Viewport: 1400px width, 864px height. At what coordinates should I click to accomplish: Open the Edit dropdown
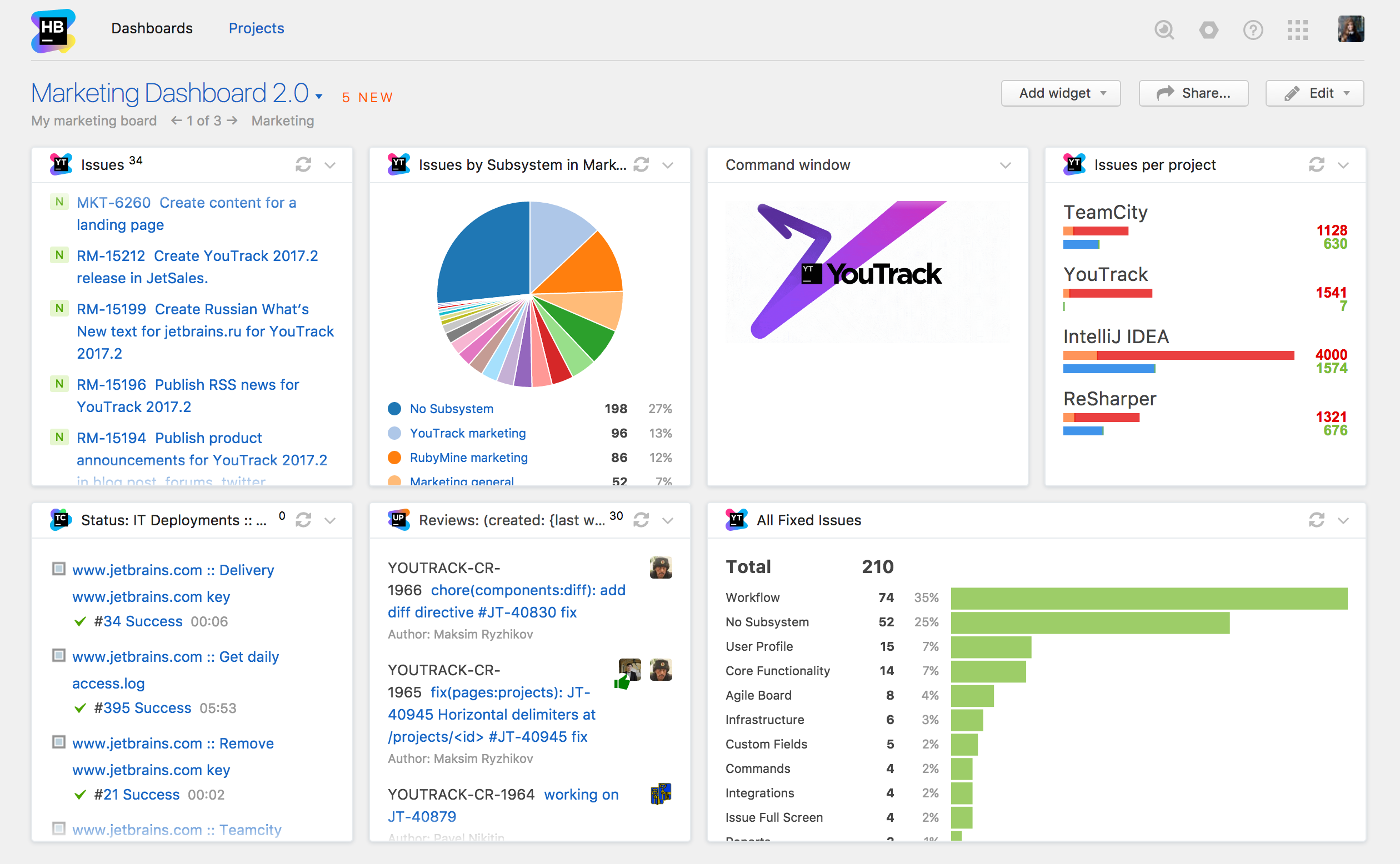click(1314, 93)
